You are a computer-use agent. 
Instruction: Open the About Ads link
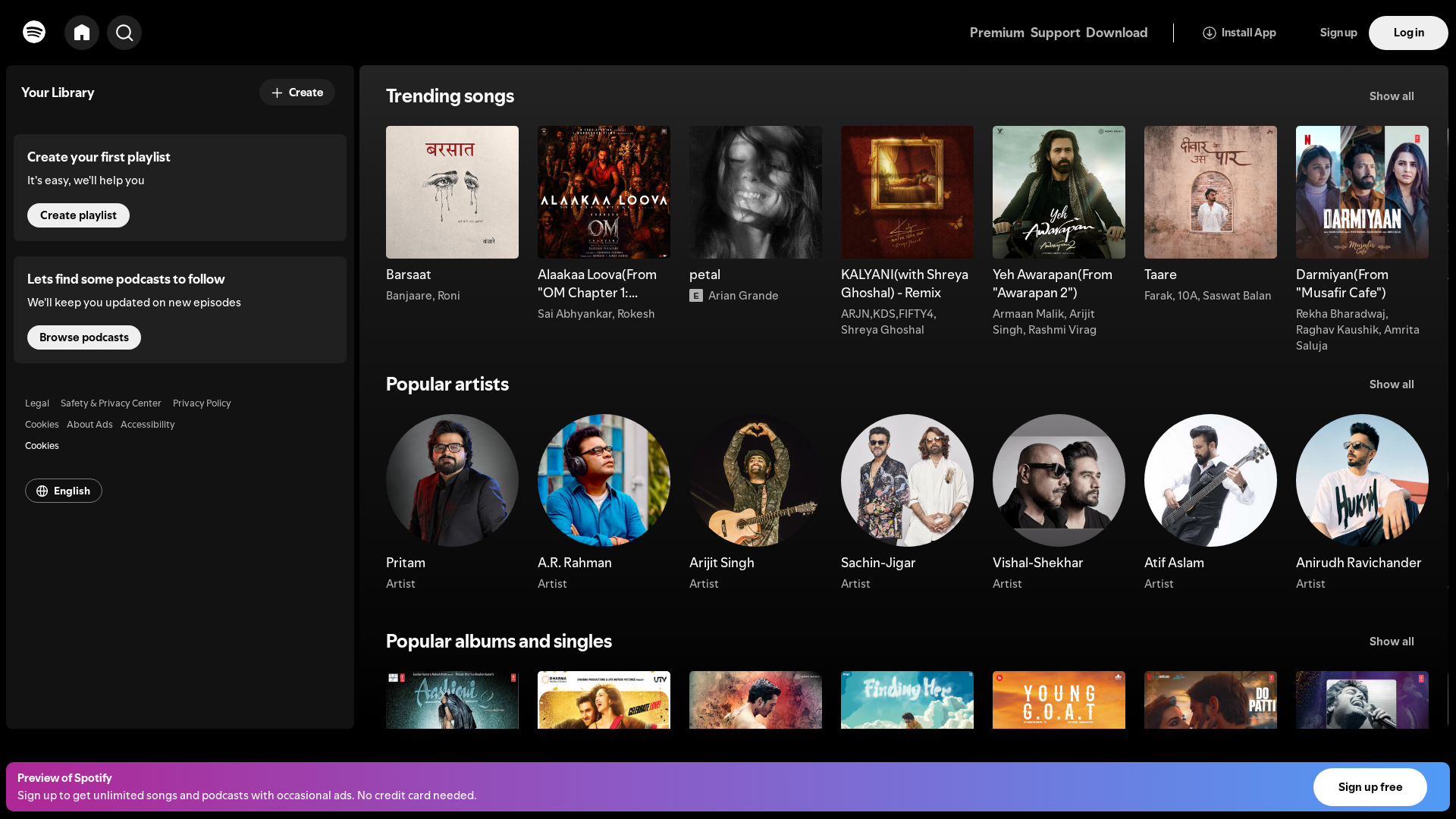pyautogui.click(x=89, y=425)
